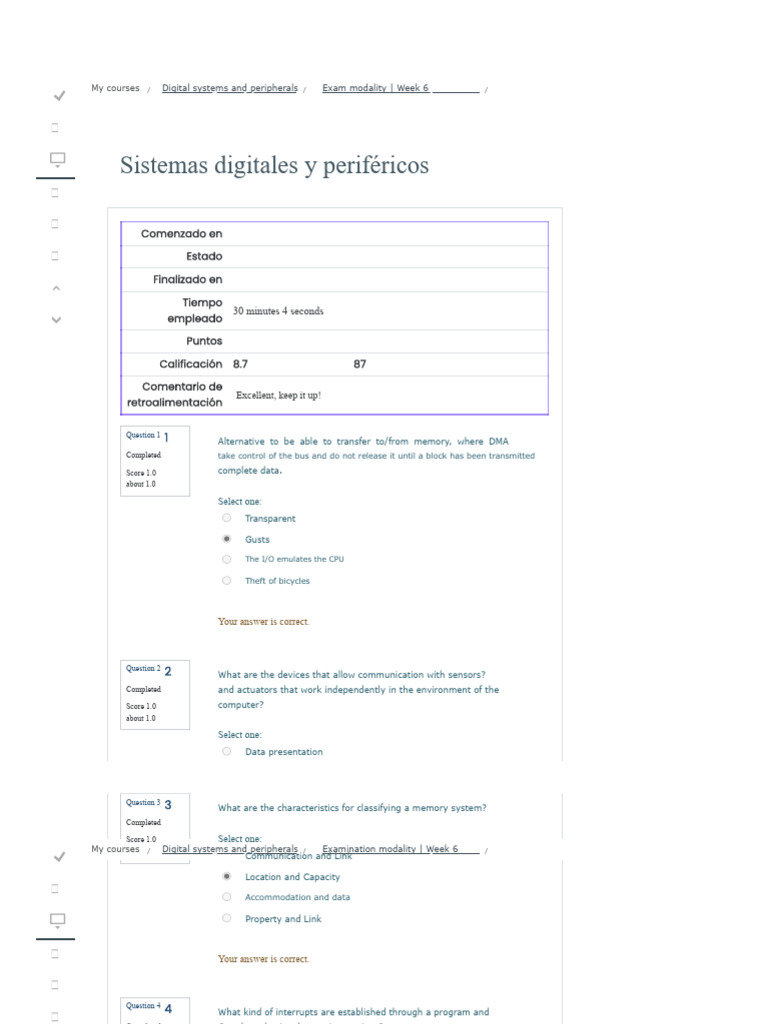Click the monitor icon in upper sidebar
Screen dimensions: 768x1024
pos(57,159)
